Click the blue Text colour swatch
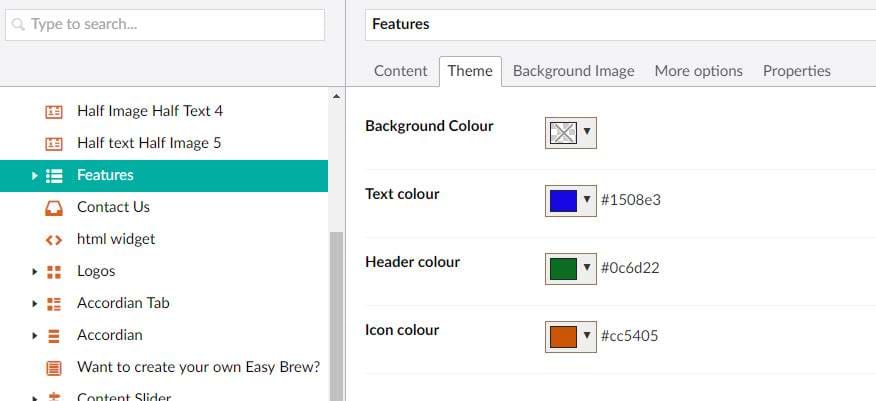 point(563,200)
